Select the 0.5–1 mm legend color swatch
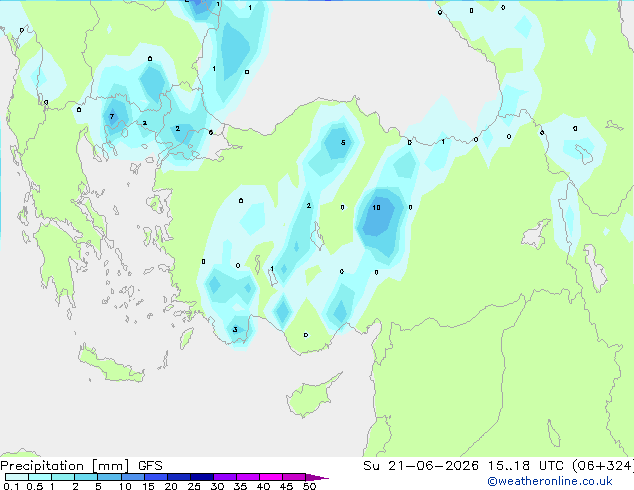634x490 pixels. (40, 477)
